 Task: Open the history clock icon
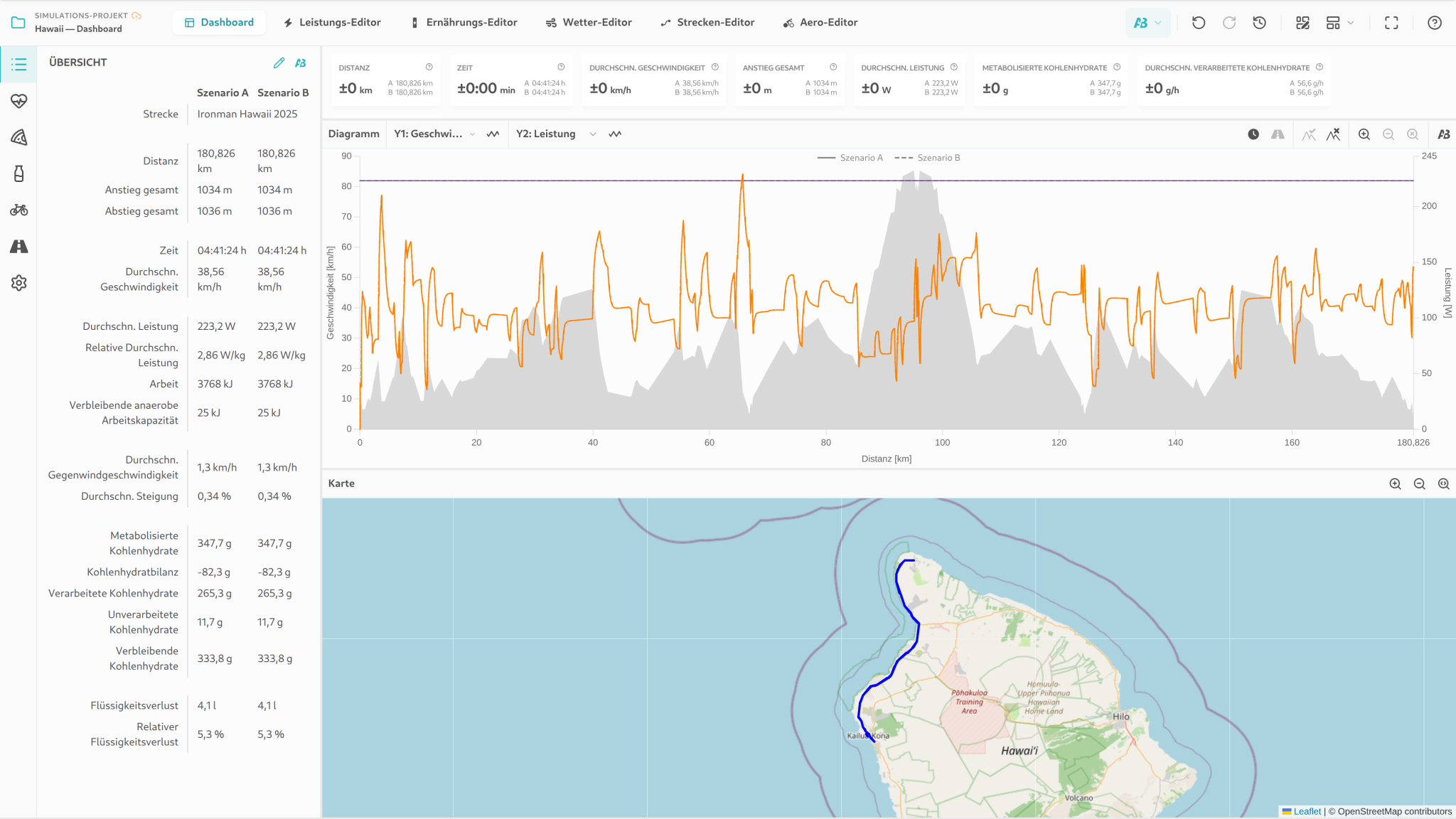(x=1259, y=23)
